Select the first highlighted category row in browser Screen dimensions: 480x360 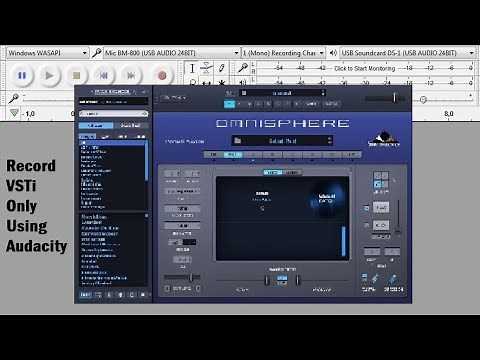tap(112, 143)
